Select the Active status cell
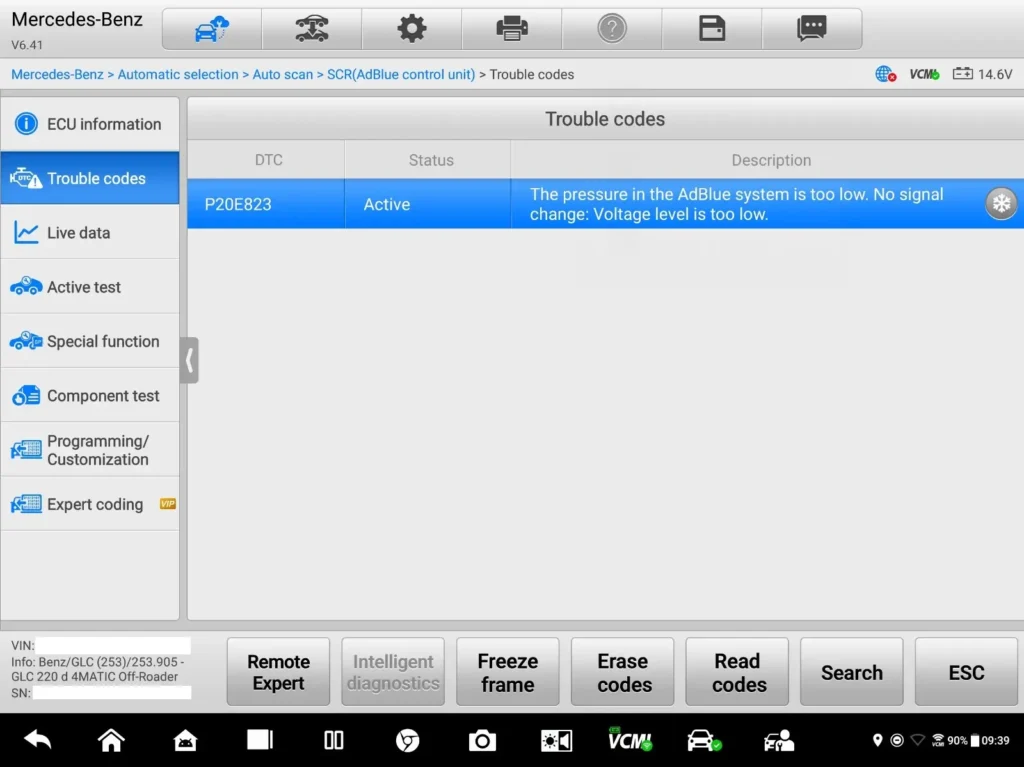The image size is (1024, 767). [428, 204]
